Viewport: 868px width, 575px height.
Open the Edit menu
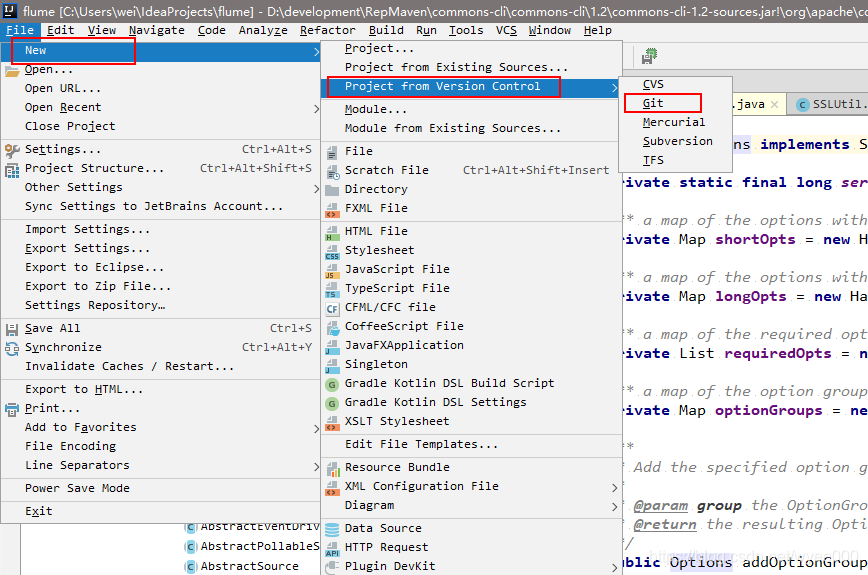(x=60, y=30)
